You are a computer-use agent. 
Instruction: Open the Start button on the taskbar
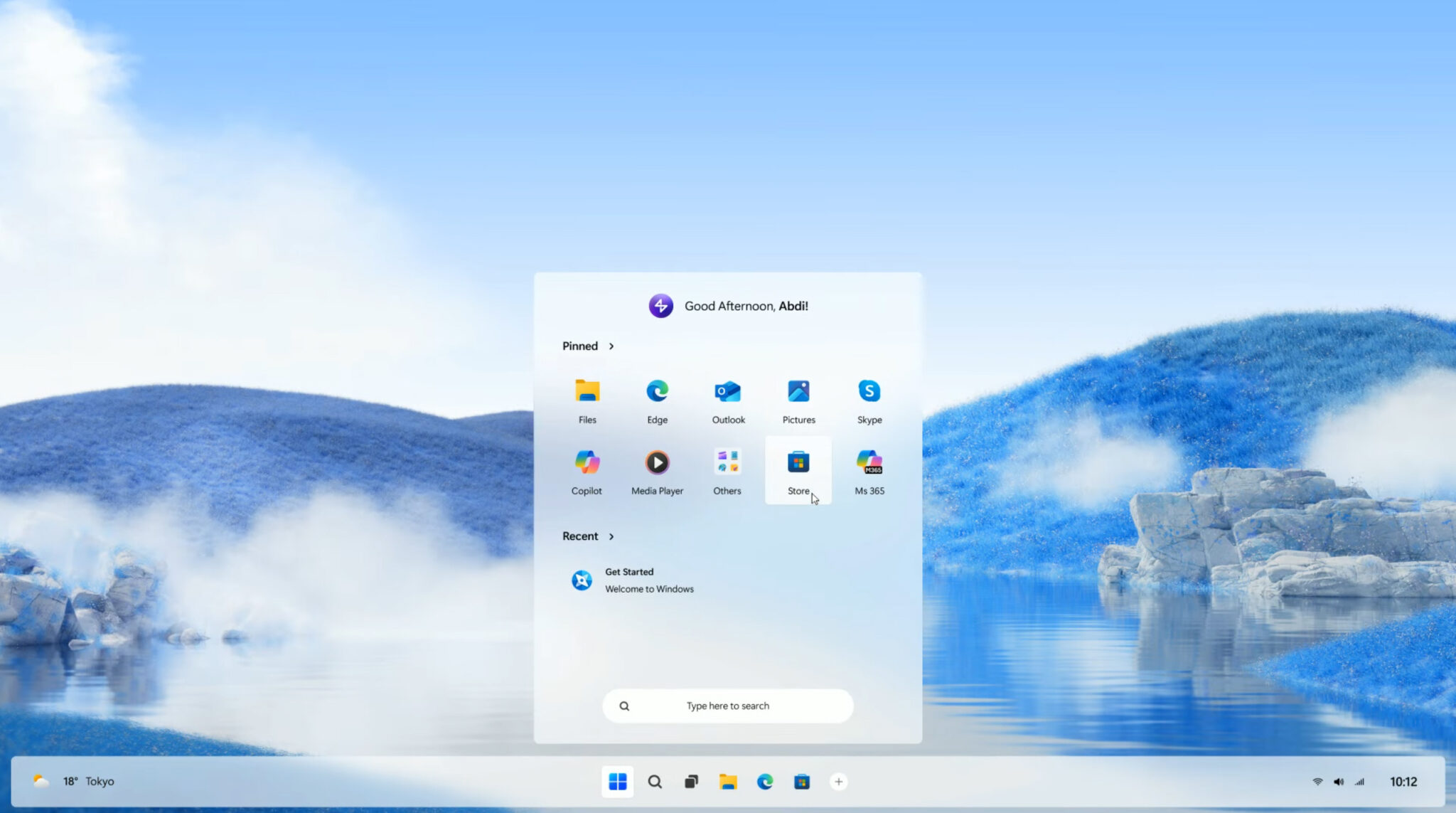[x=617, y=781]
